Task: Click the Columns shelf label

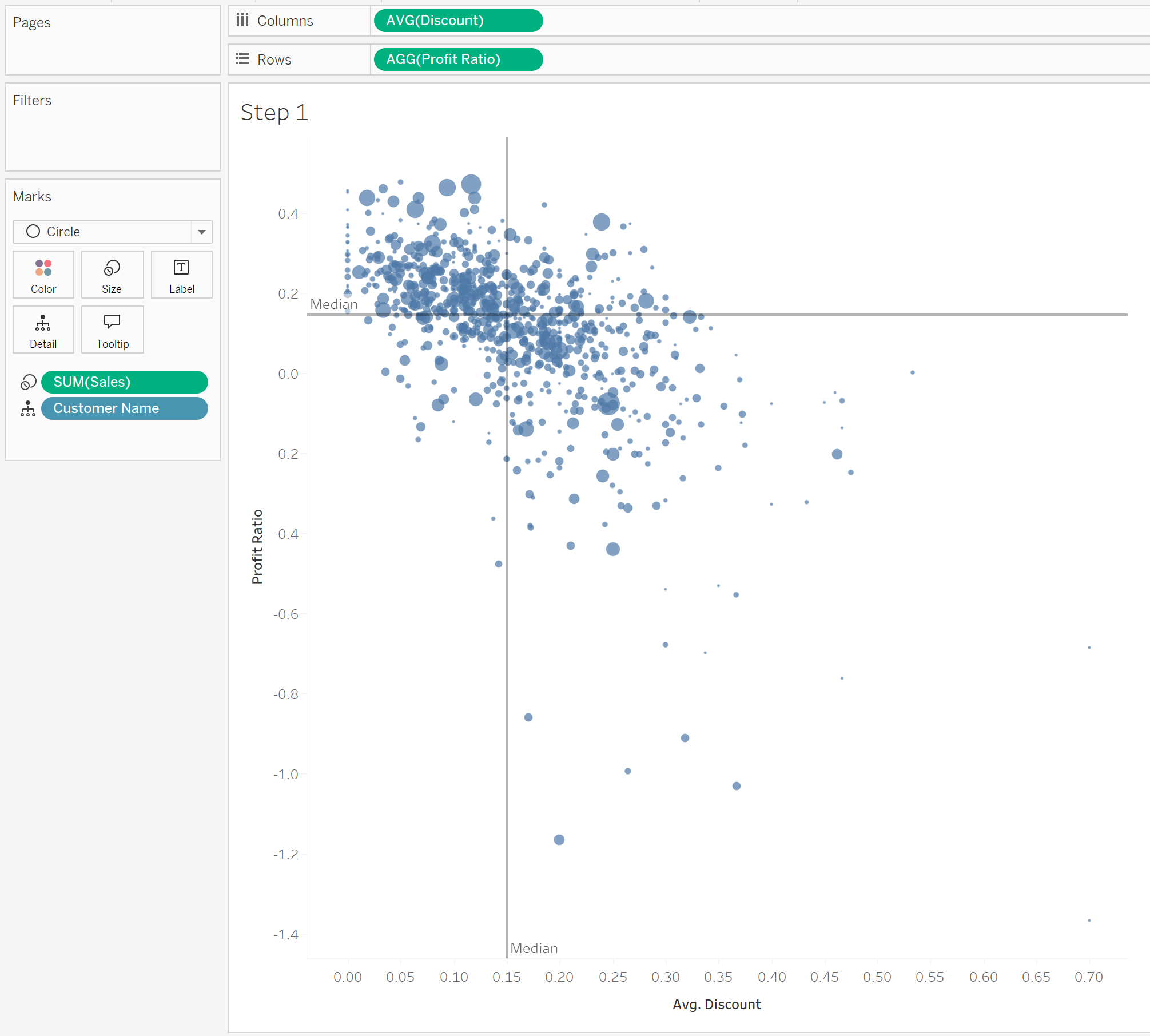Action: pos(285,21)
